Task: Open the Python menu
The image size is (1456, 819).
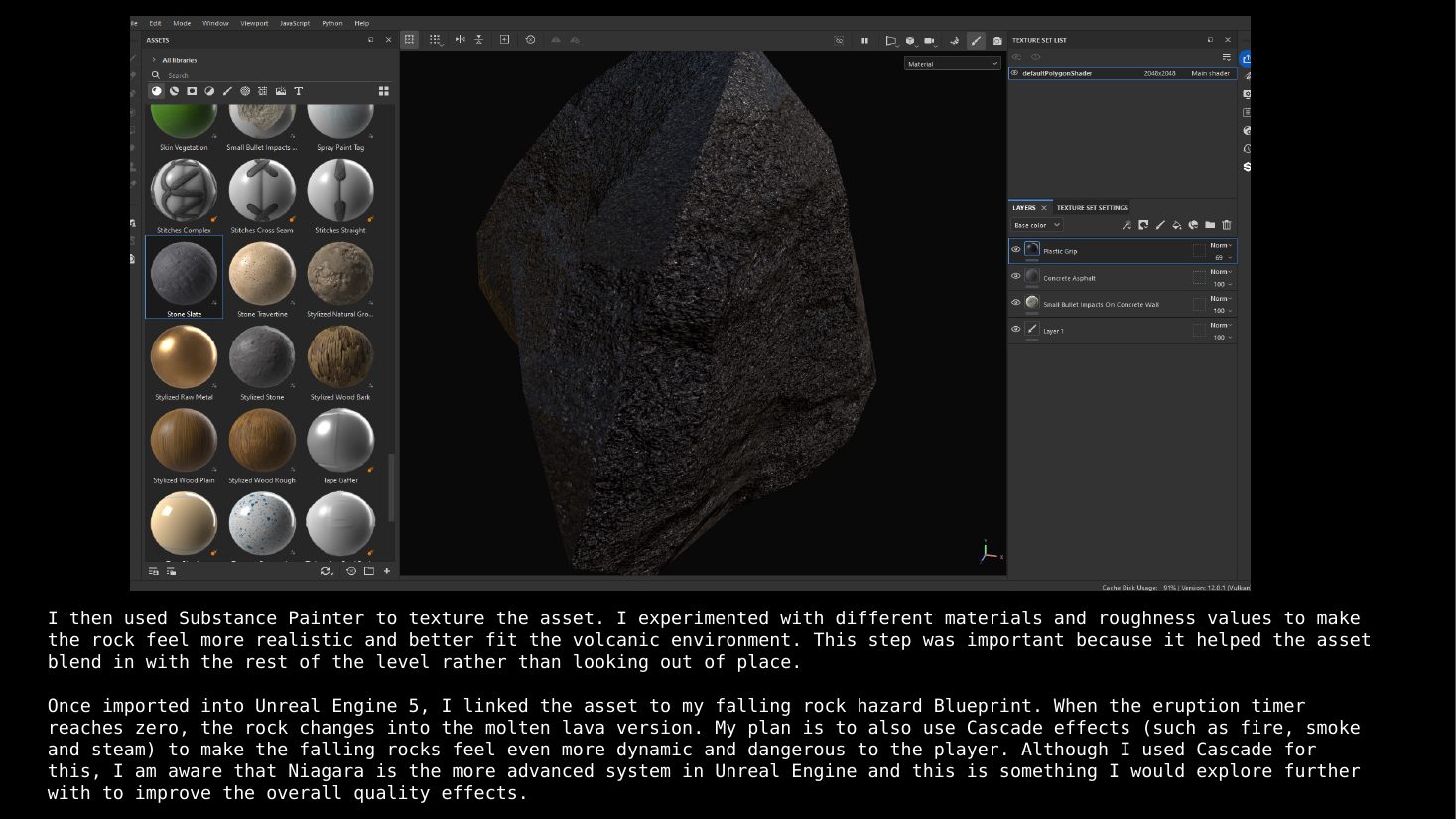Action: pyautogui.click(x=332, y=23)
